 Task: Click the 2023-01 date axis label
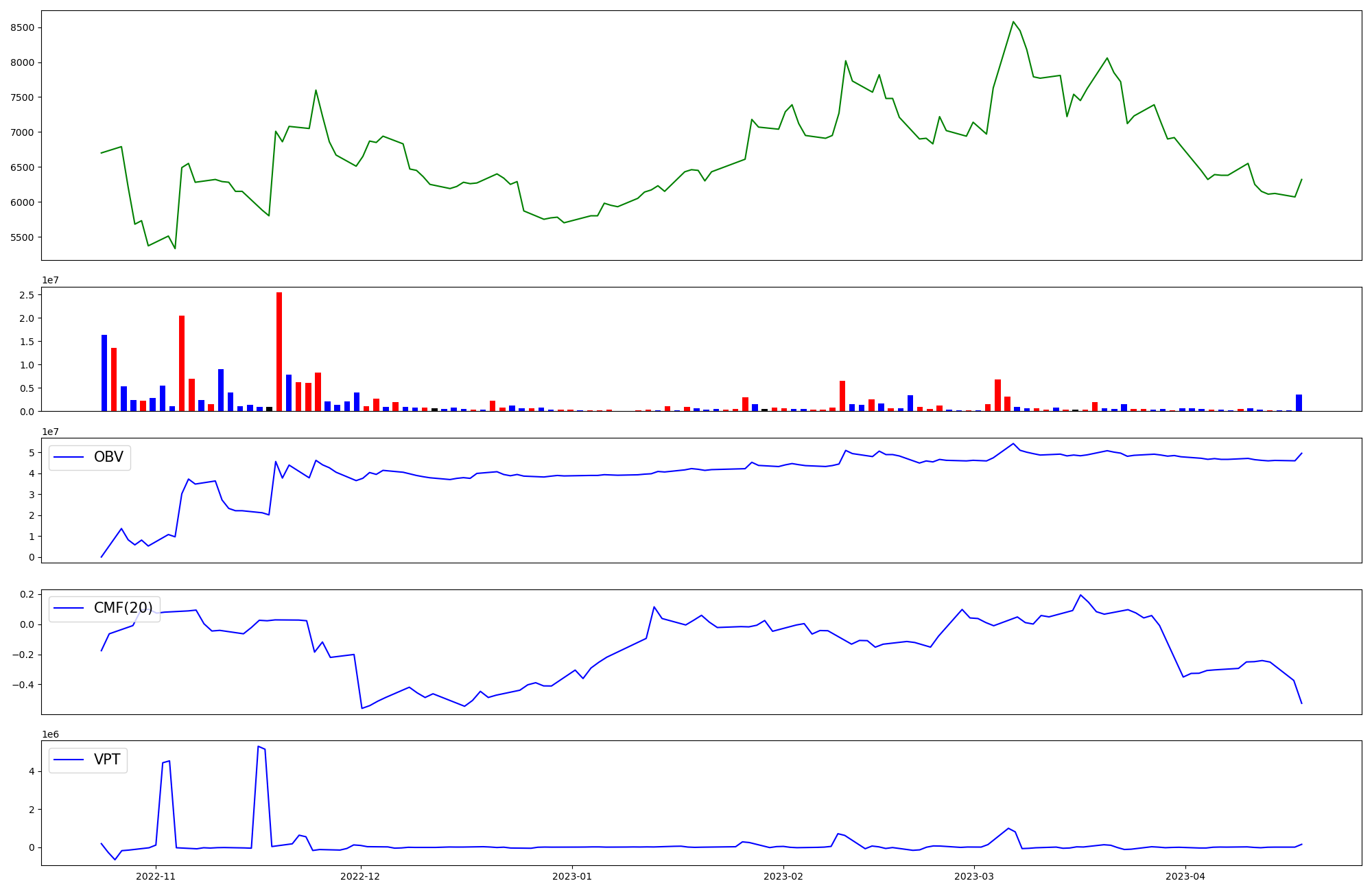[572, 876]
